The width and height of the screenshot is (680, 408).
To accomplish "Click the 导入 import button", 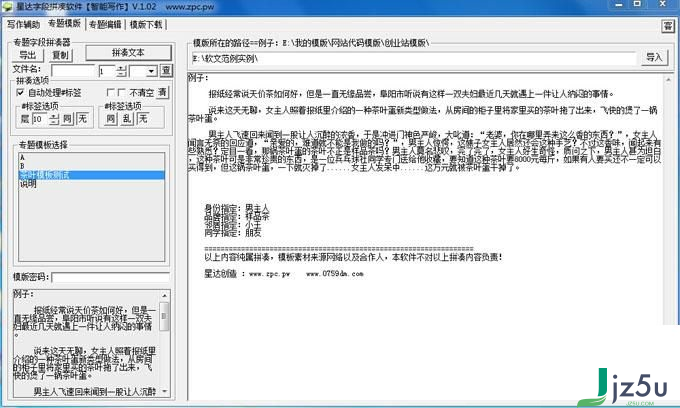I will click(654, 57).
